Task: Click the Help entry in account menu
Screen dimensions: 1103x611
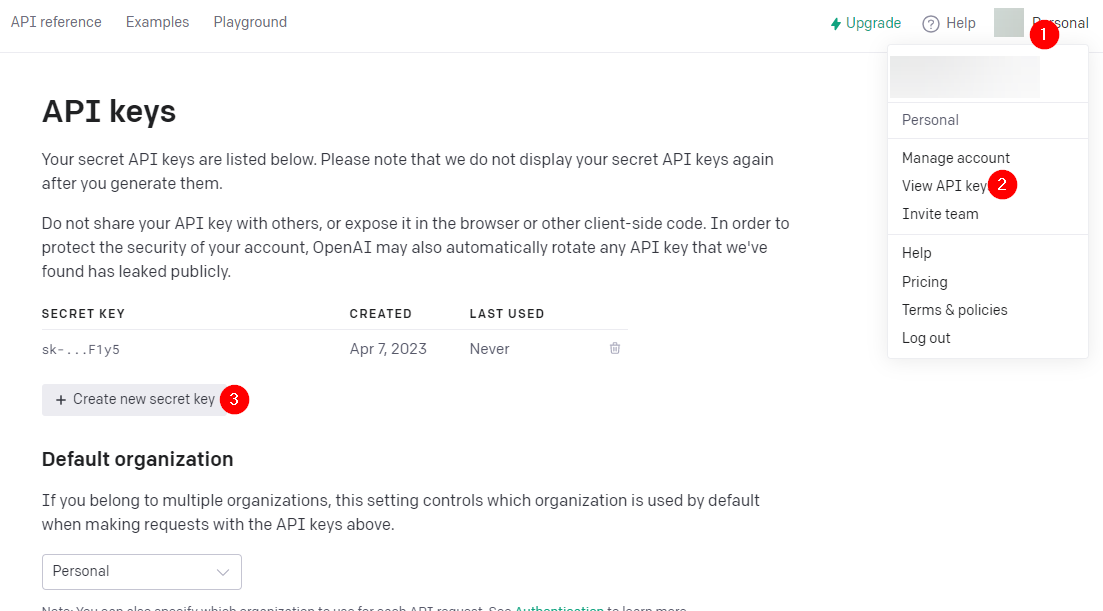Action: tap(916, 253)
